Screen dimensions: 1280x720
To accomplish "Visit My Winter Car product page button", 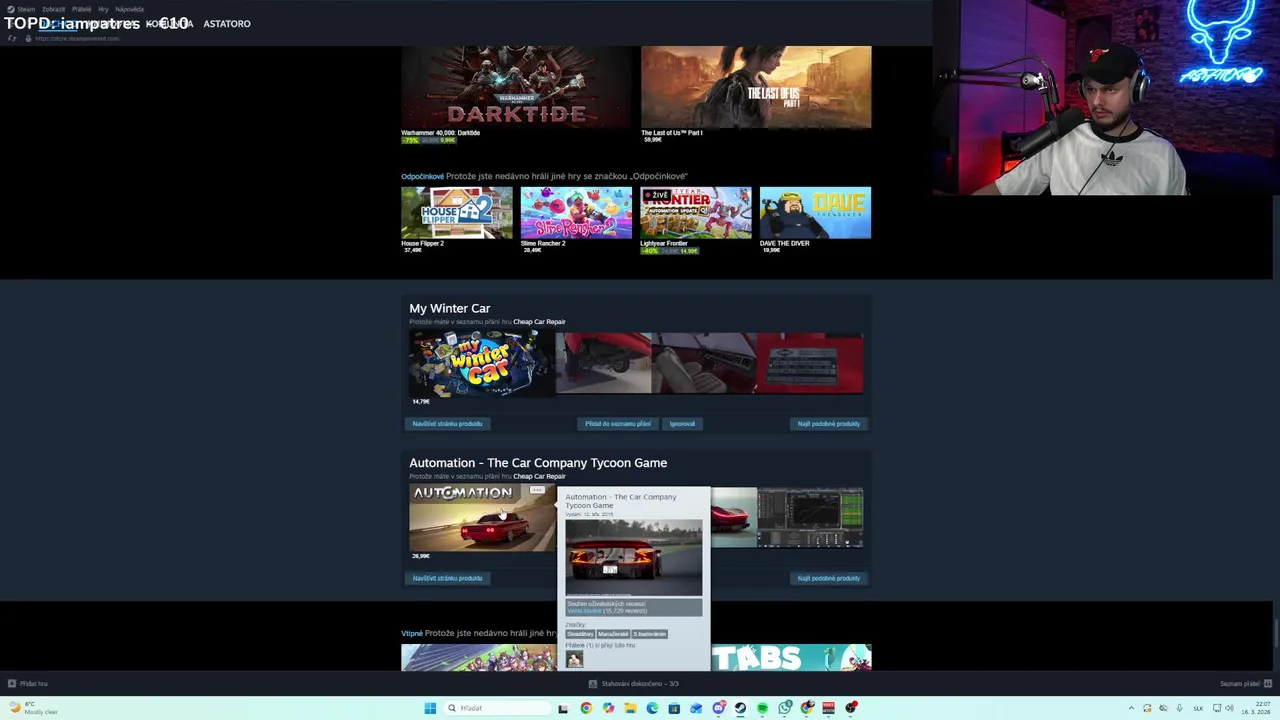I will point(447,424).
